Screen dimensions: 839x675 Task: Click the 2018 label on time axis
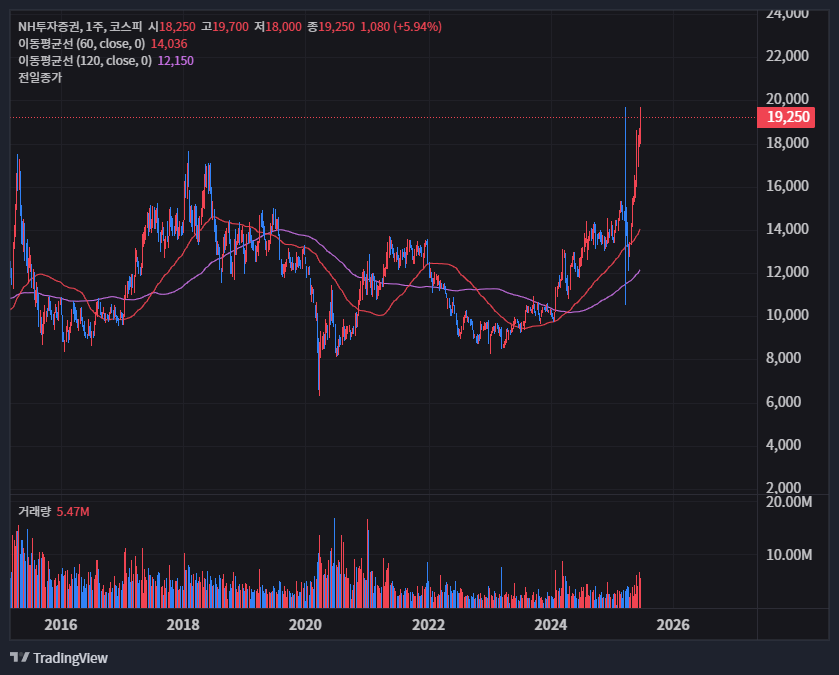tap(183, 625)
